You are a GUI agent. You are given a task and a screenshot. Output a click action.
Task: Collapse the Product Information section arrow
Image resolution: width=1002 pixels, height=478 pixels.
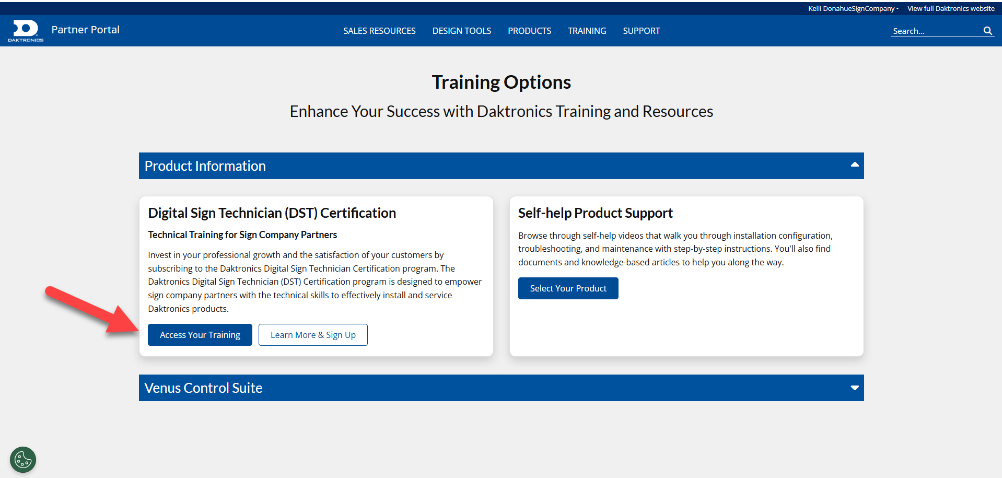point(854,165)
